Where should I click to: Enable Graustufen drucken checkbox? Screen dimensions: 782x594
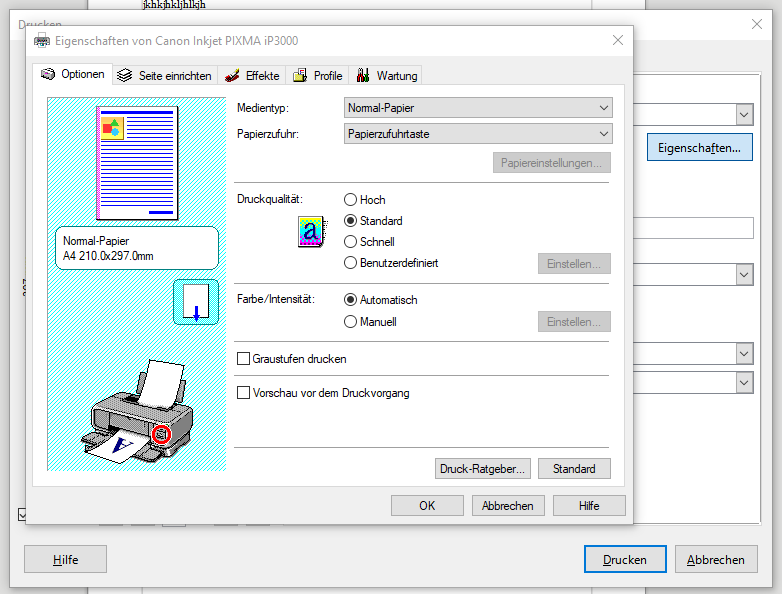[x=243, y=359]
